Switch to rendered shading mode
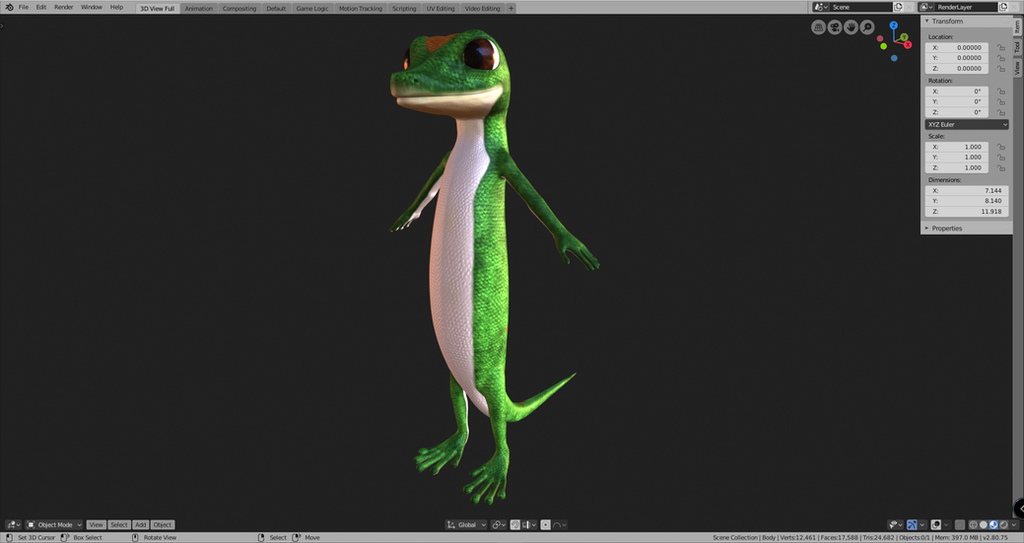 point(1004,525)
